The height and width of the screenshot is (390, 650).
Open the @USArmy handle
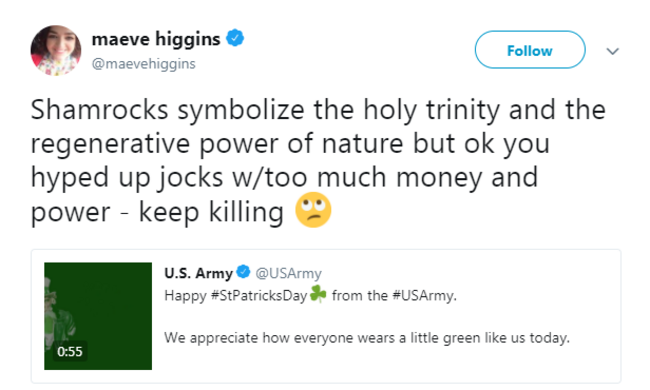(289, 273)
